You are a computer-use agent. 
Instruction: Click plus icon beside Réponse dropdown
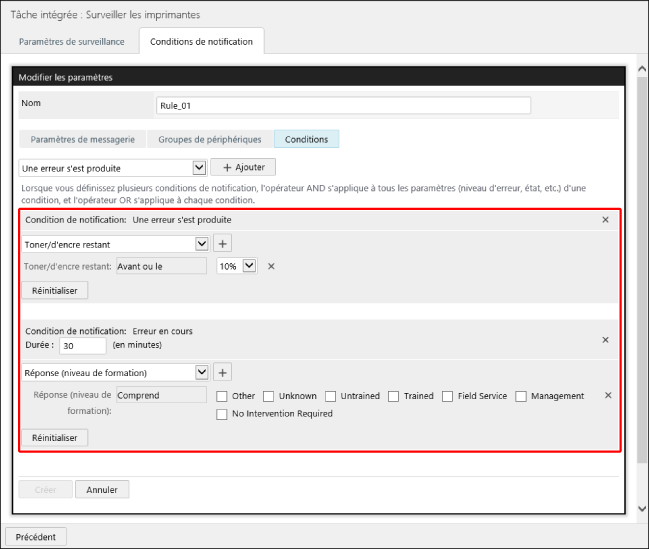click(223, 372)
